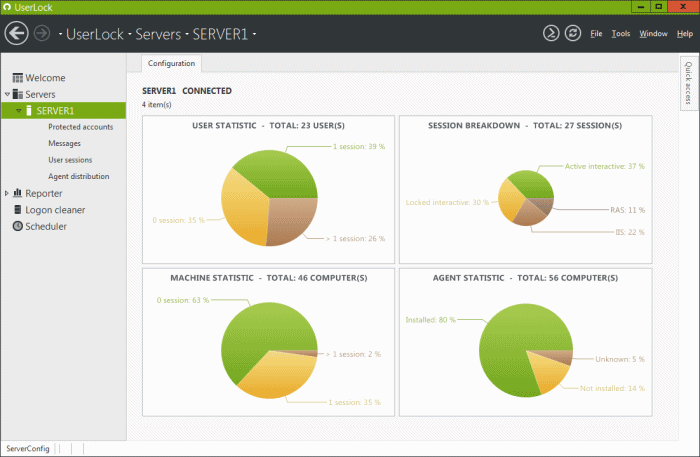
Task: Open dropdown between UserLock and Servers
Action: coord(129,34)
